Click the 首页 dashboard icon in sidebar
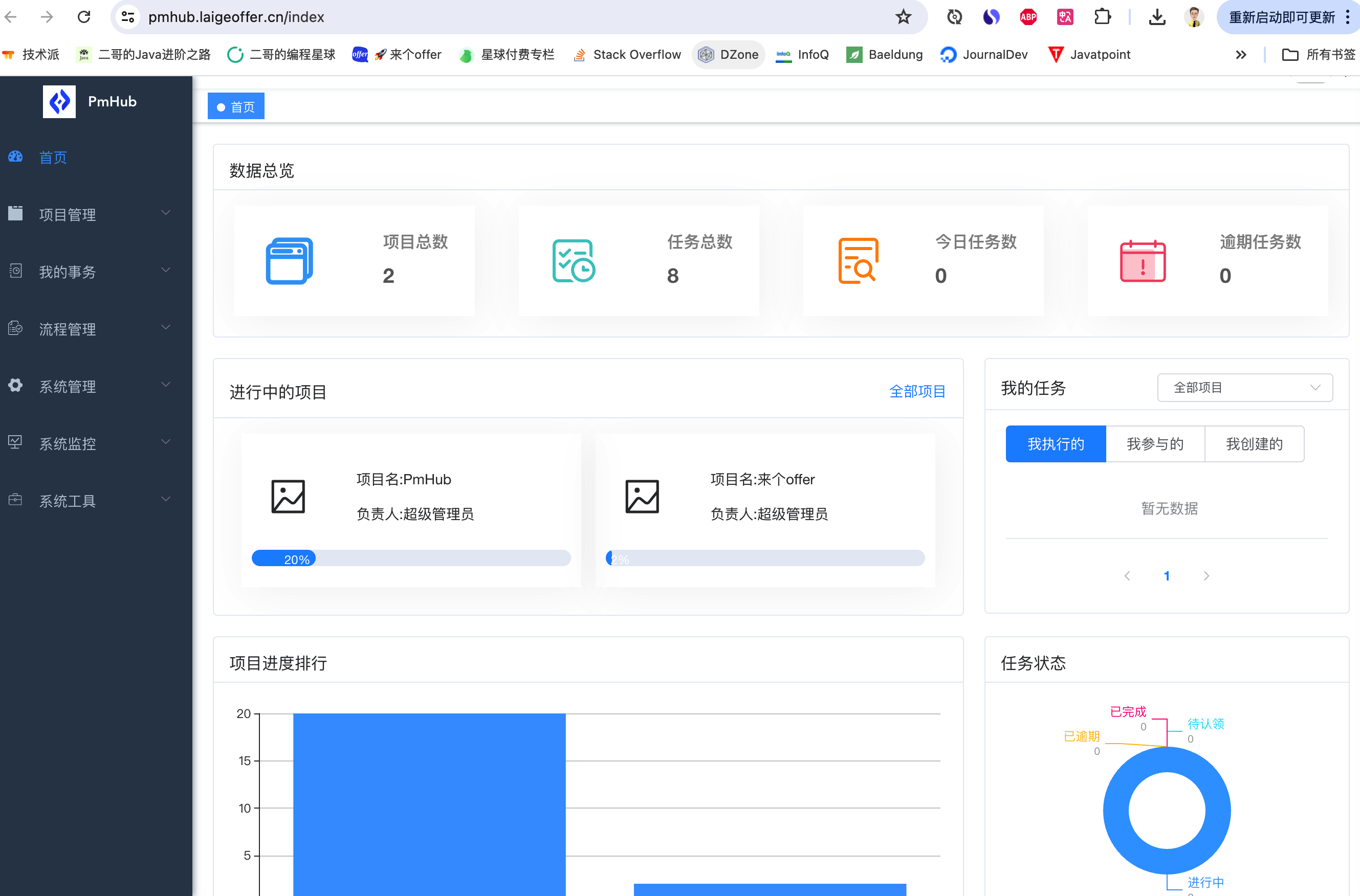1360x896 pixels. pos(15,156)
